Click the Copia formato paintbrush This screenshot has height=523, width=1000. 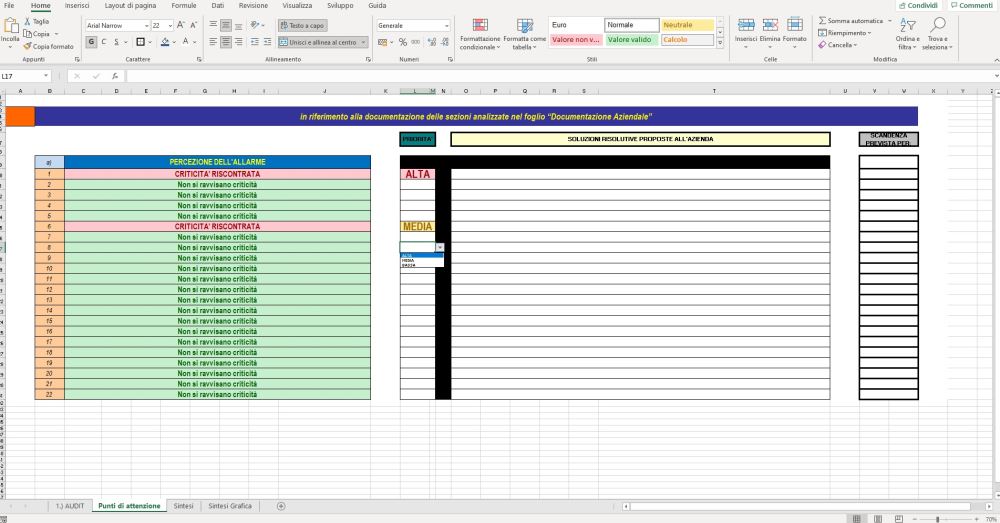[27, 46]
